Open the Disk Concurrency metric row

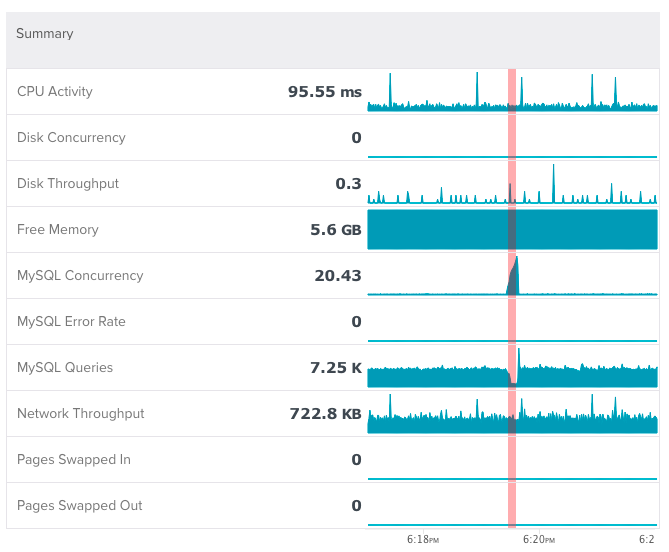click(71, 138)
